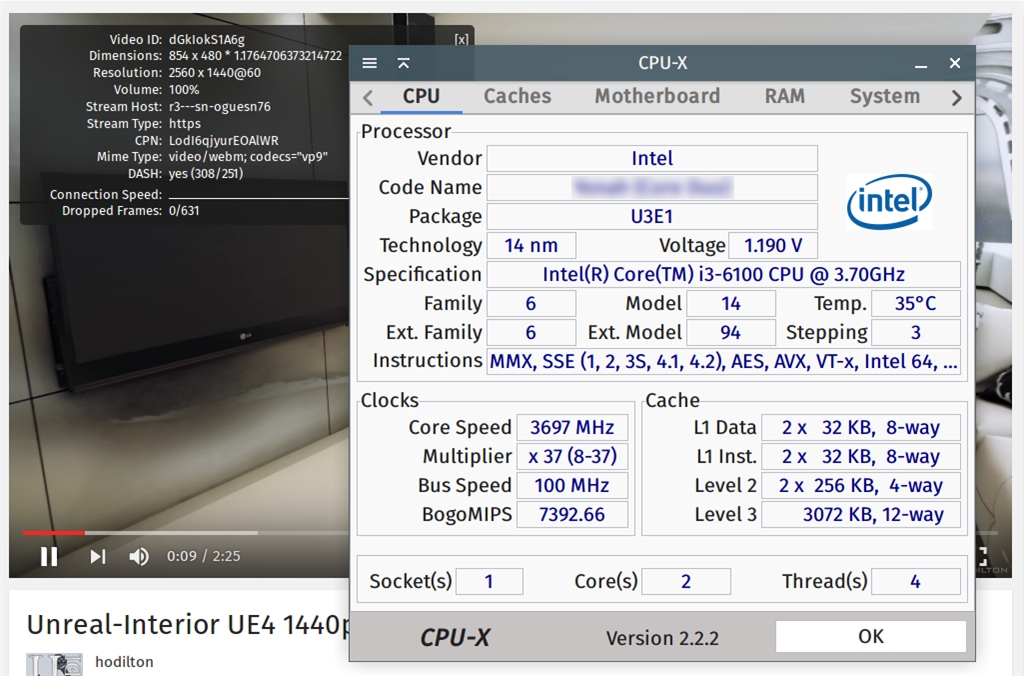1024x676 pixels.
Task: Click the Intel logo image
Action: pyautogui.click(x=889, y=201)
